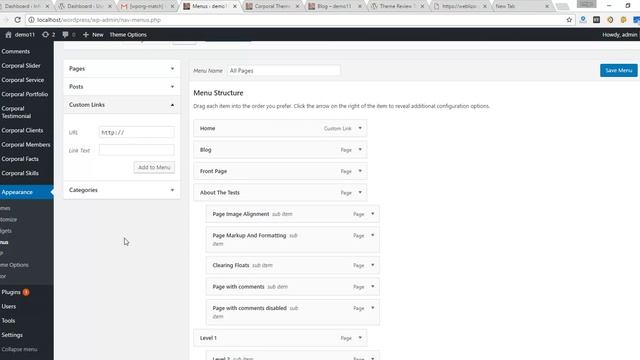Screen dimensions: 640x360
Task: Select the Clearing Floats sub item
Action: pyautogui.click(x=293, y=265)
